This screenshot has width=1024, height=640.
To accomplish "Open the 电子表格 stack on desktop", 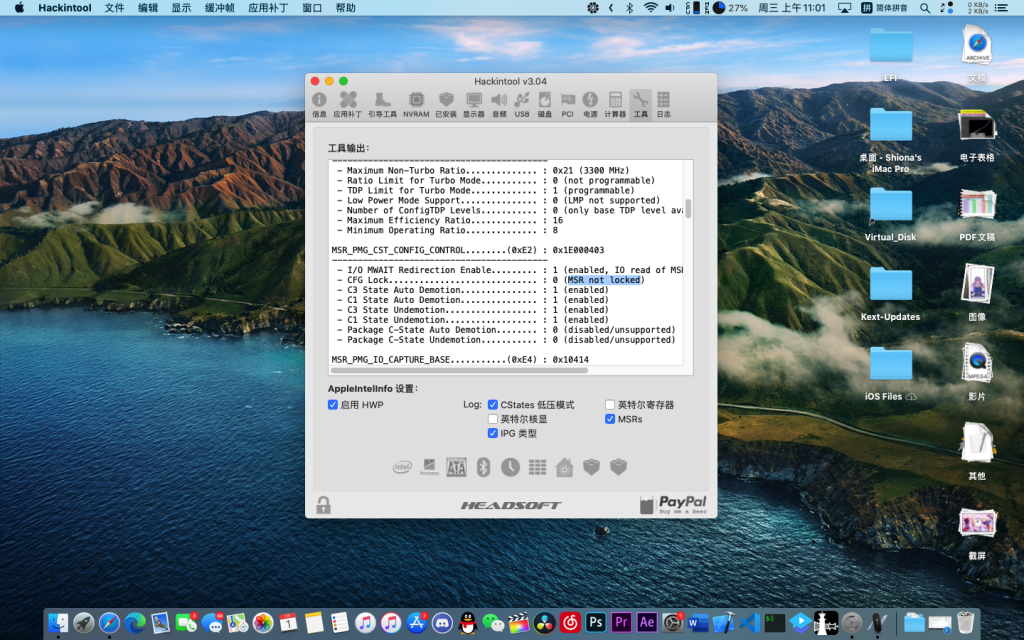I will [977, 125].
